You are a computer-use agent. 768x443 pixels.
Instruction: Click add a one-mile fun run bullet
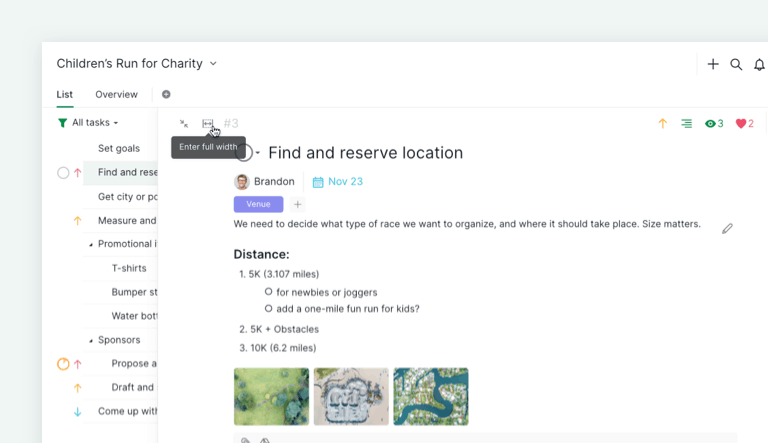[348, 309]
